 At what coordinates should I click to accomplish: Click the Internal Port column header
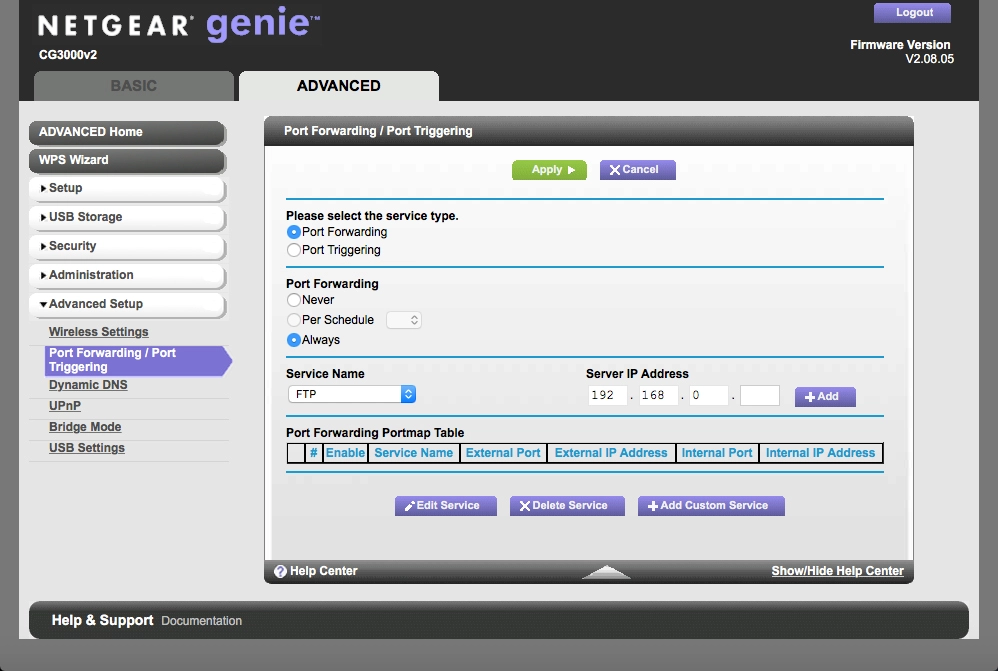(717, 453)
